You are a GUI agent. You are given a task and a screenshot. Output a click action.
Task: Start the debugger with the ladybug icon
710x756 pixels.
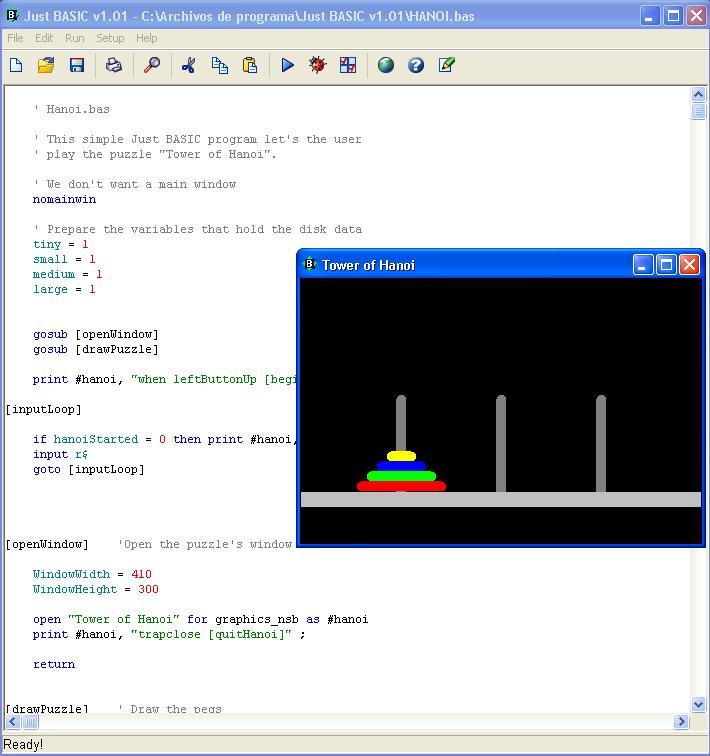318,65
